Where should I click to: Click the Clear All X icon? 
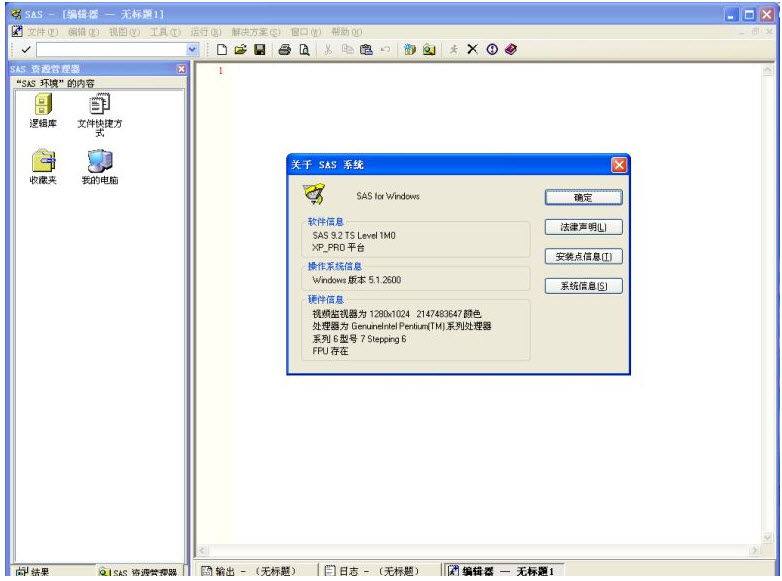[x=472, y=49]
